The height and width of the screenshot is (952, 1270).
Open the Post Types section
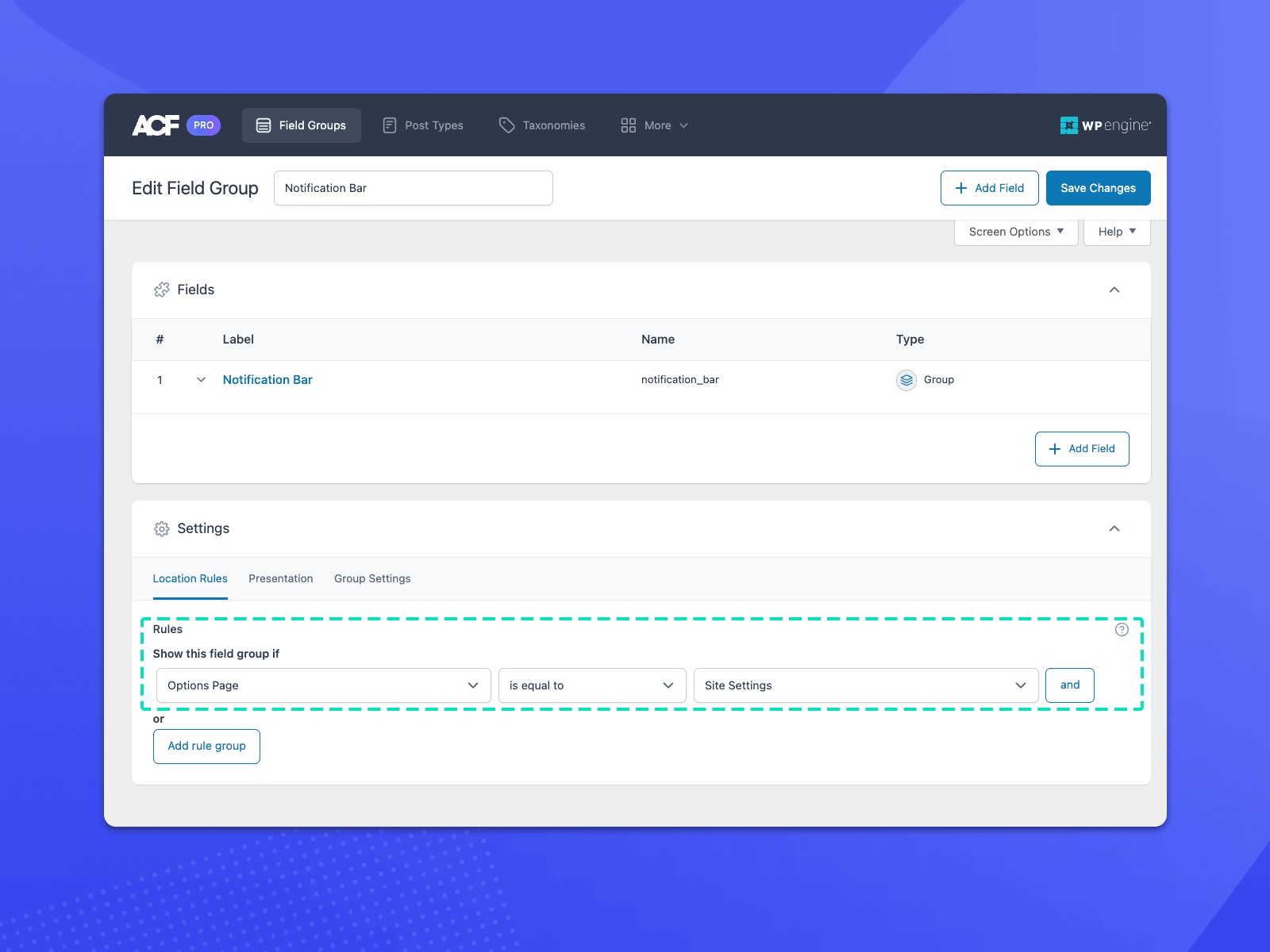(423, 125)
